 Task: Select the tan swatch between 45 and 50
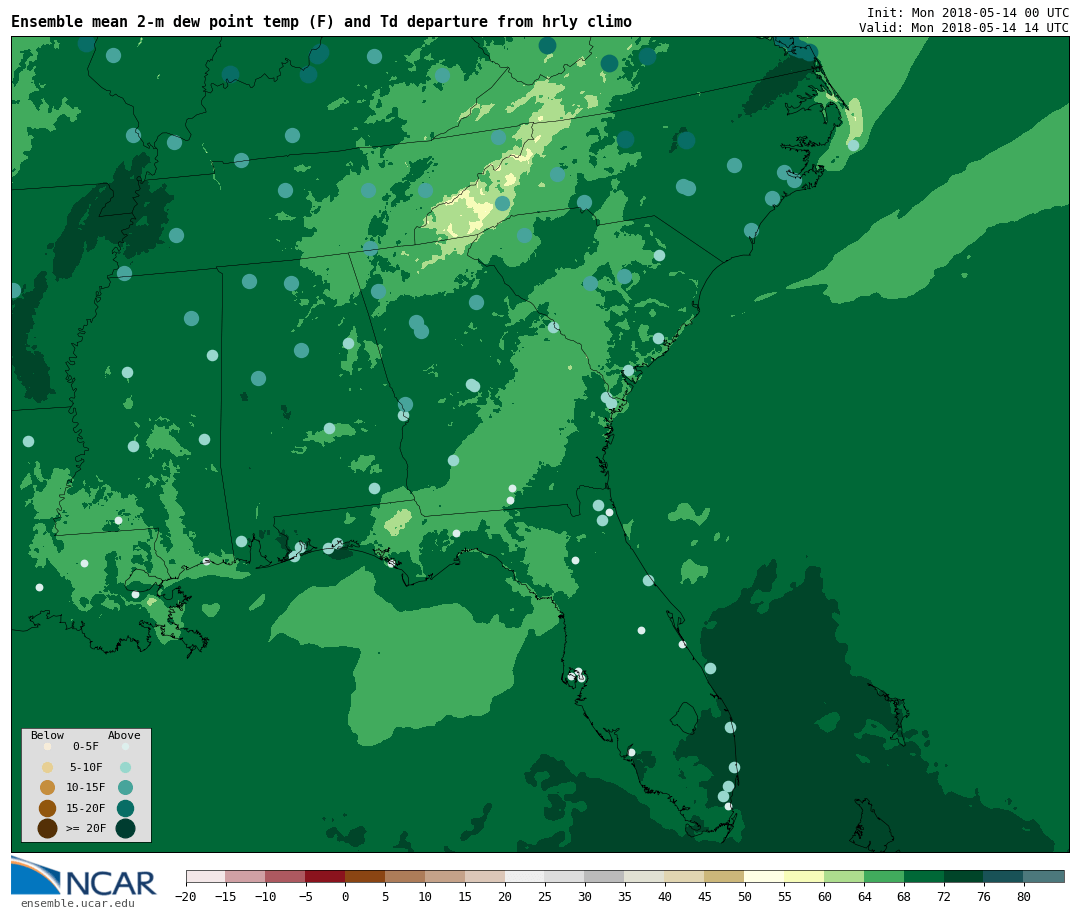(725, 876)
